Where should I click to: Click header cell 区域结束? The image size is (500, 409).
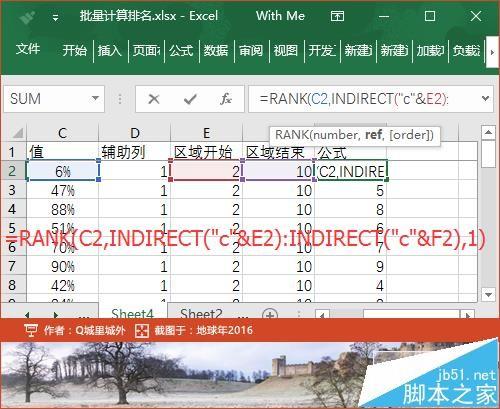(x=279, y=152)
